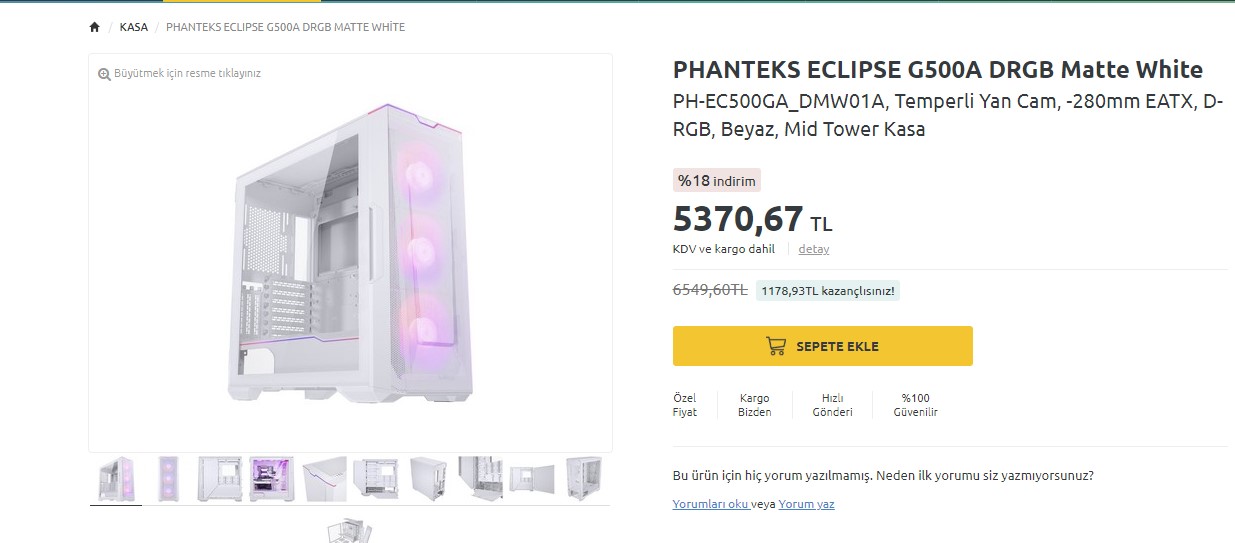Show the empty side-interior thumbnail

220,479
